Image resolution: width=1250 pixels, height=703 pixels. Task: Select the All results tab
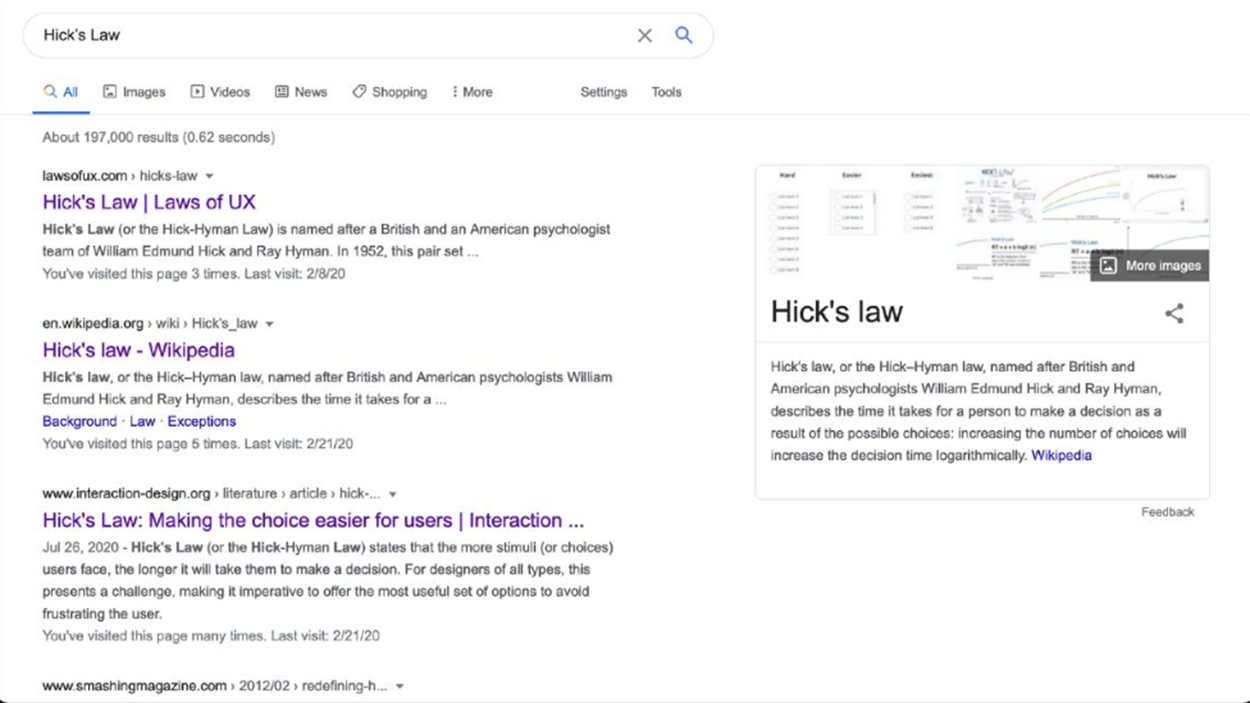click(60, 92)
